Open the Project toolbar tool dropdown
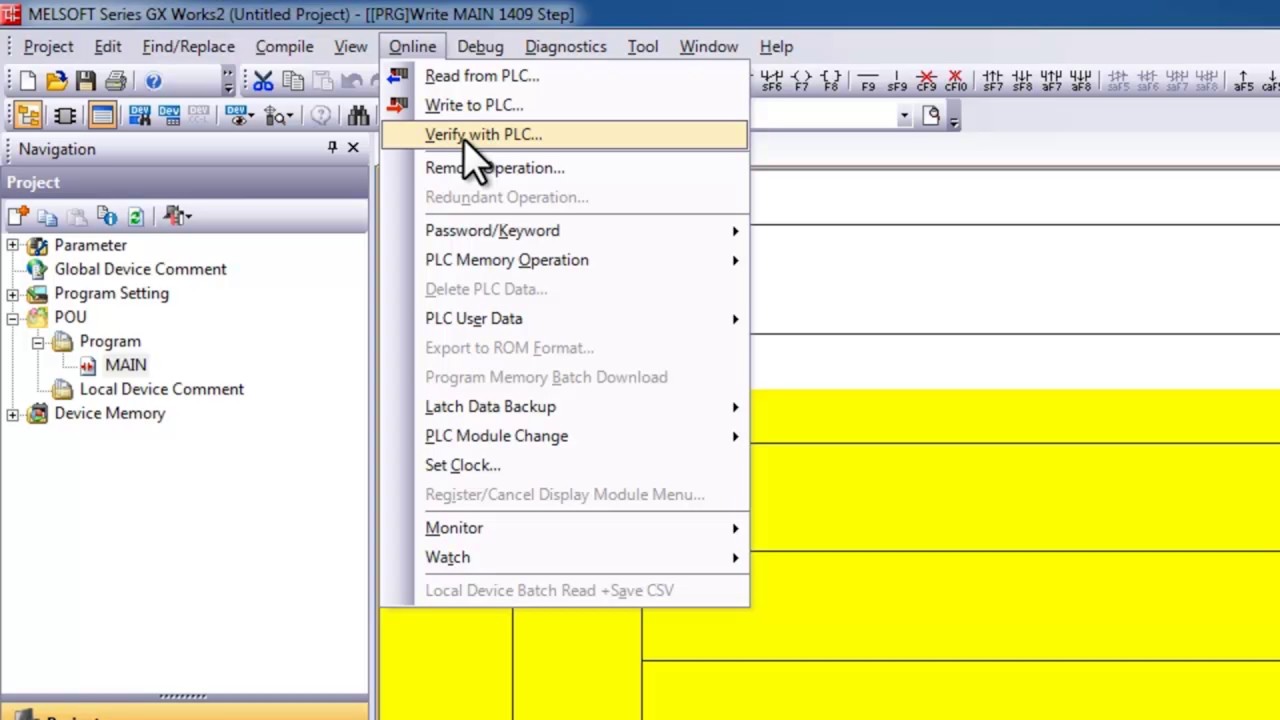This screenshot has height=720, width=1280. coord(177,216)
